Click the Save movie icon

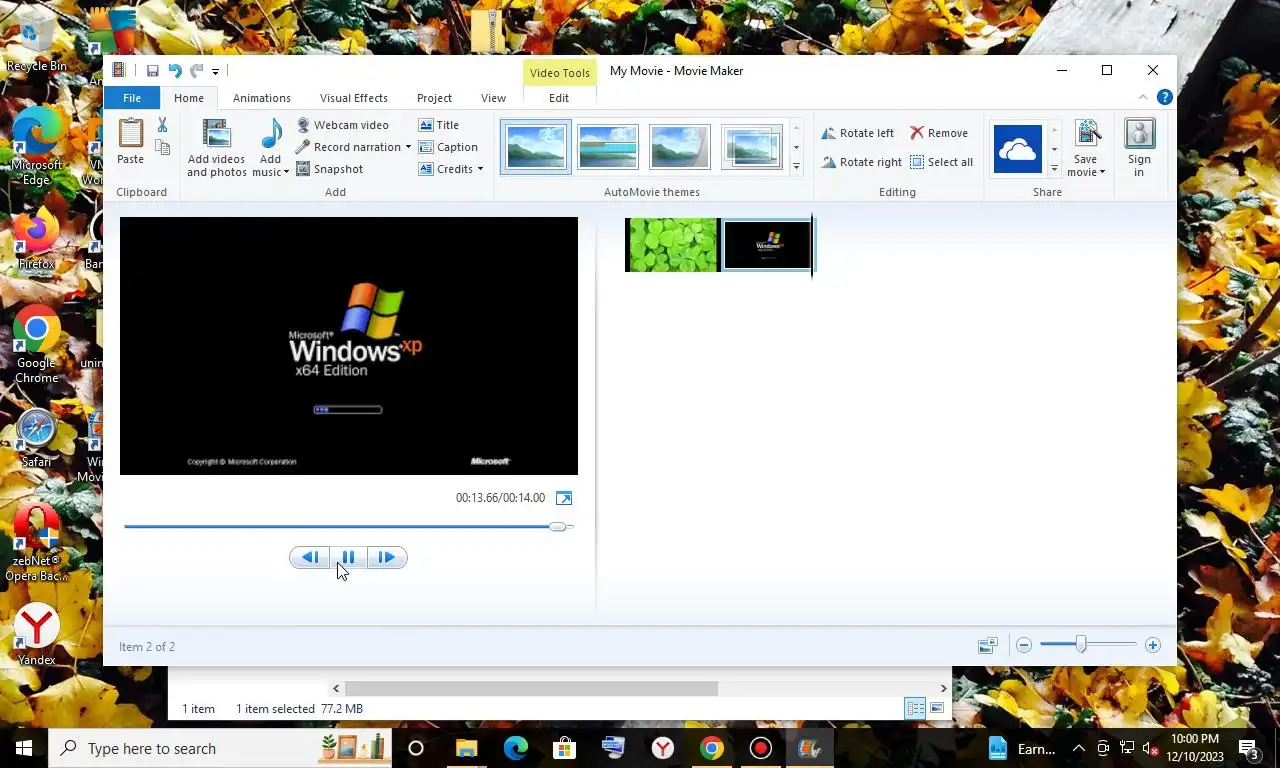pyautogui.click(x=1087, y=134)
